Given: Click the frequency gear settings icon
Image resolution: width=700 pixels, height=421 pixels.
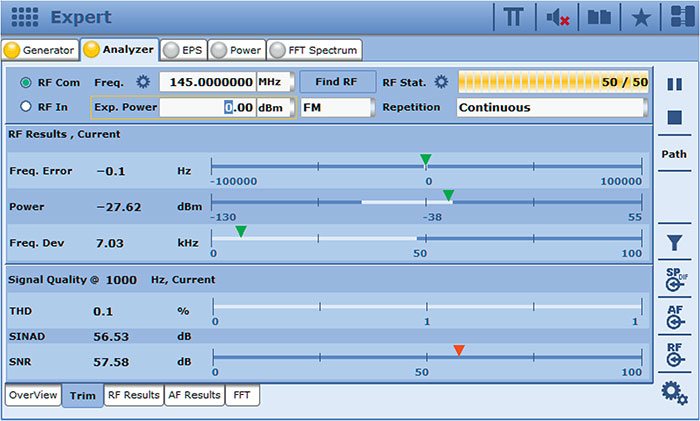Looking at the screenshot, I should pos(142,82).
